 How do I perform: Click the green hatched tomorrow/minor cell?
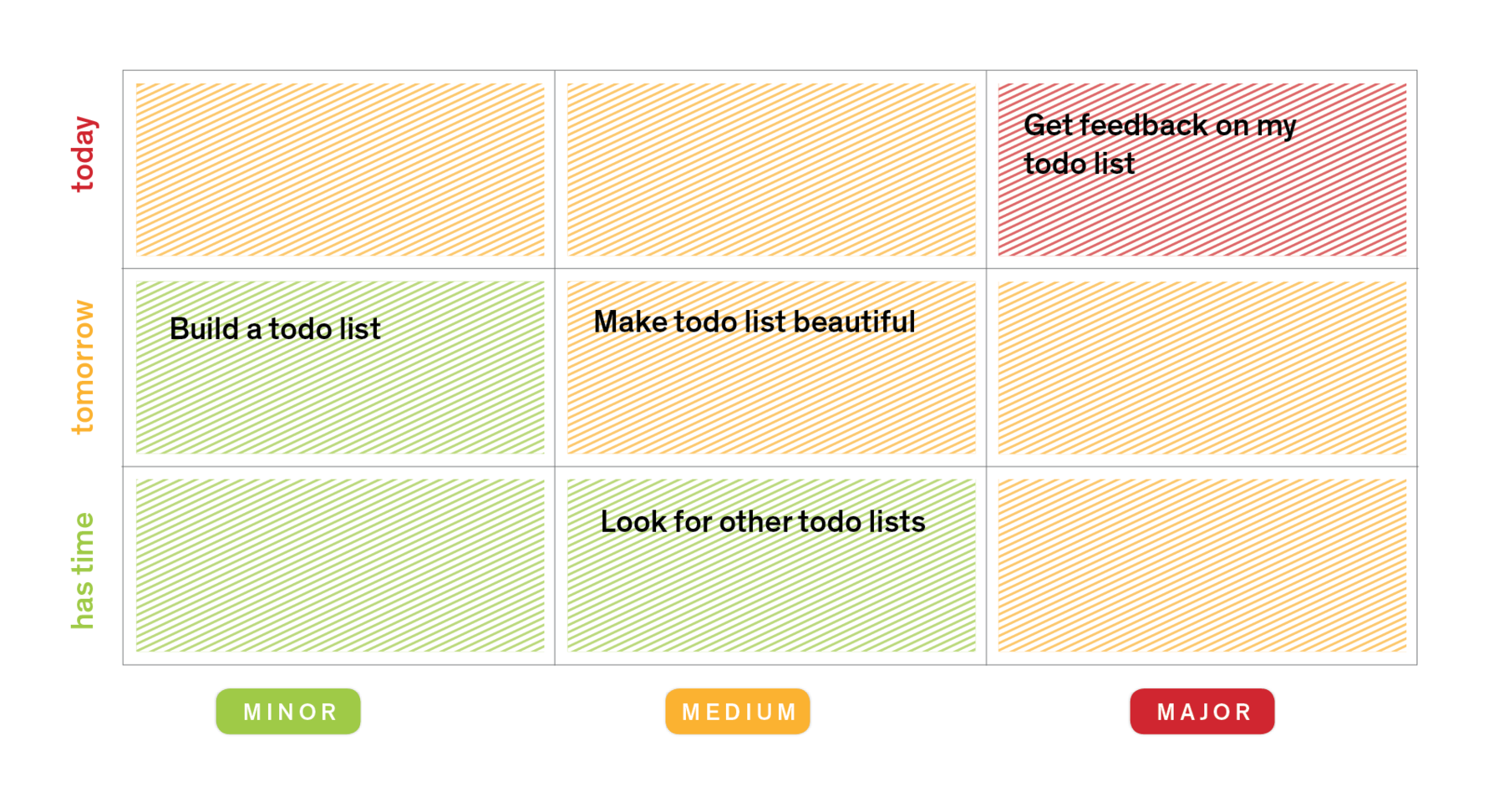pos(340,368)
